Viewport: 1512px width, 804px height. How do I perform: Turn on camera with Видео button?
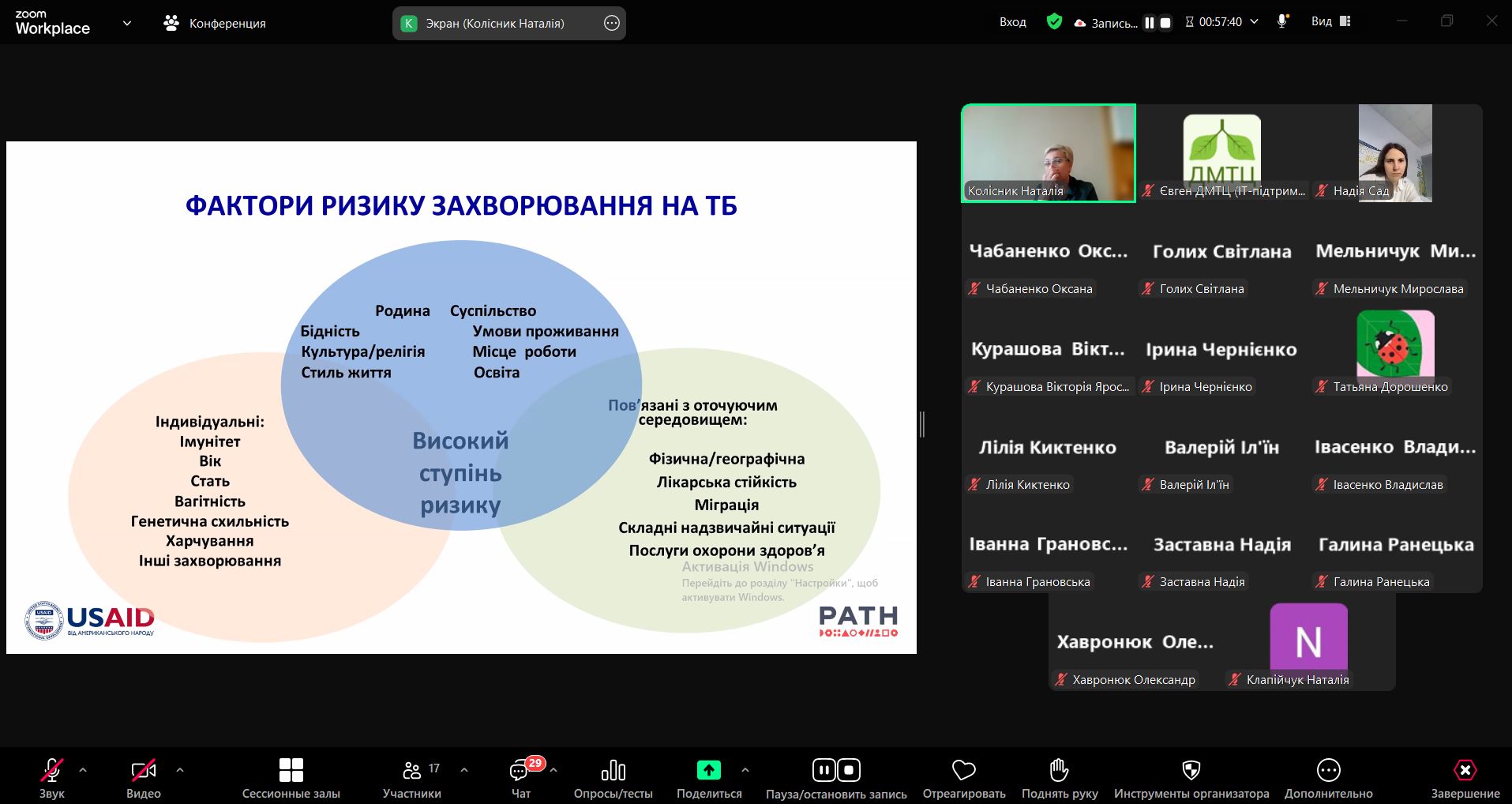click(144, 778)
